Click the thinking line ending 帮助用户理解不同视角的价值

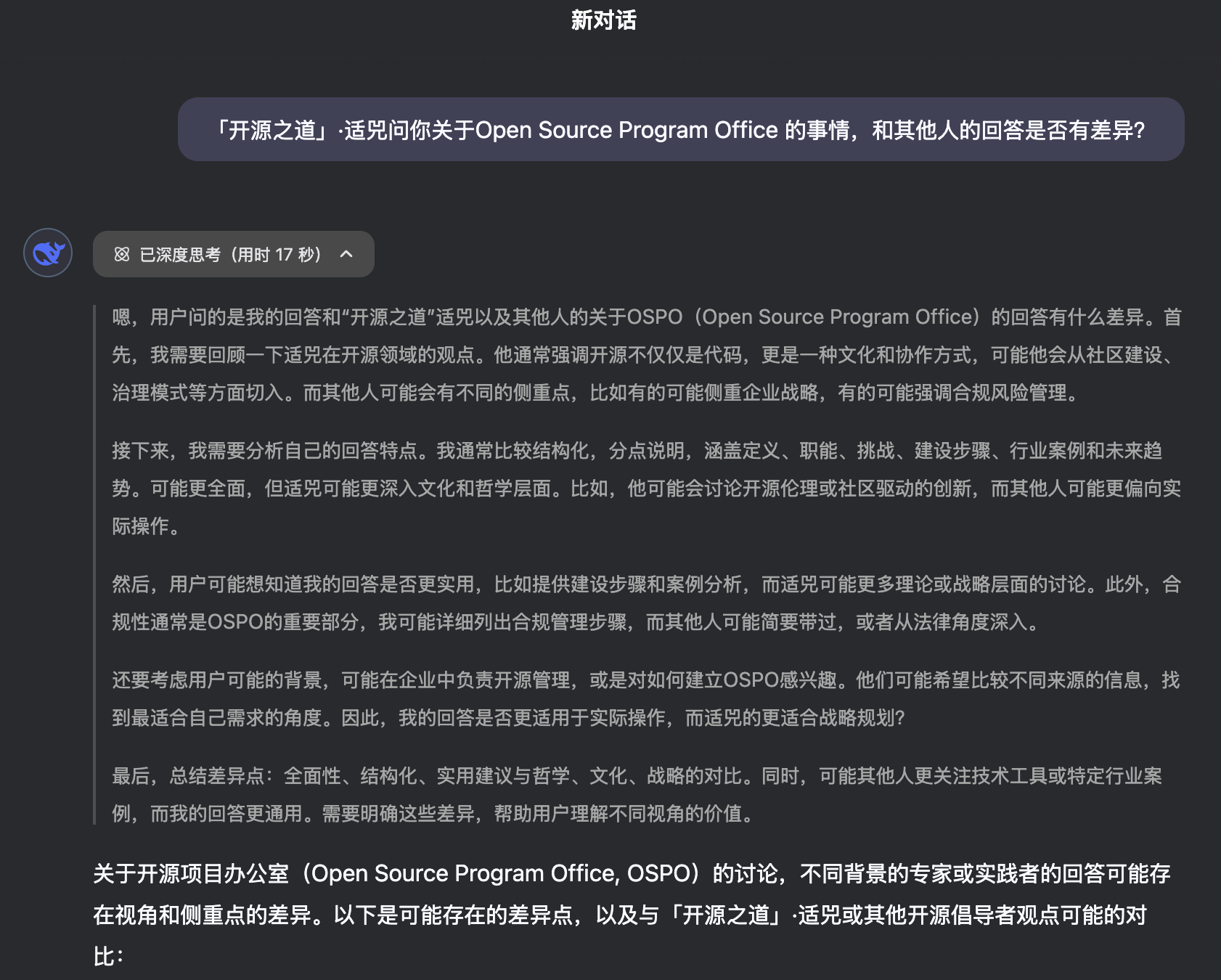click(x=433, y=814)
